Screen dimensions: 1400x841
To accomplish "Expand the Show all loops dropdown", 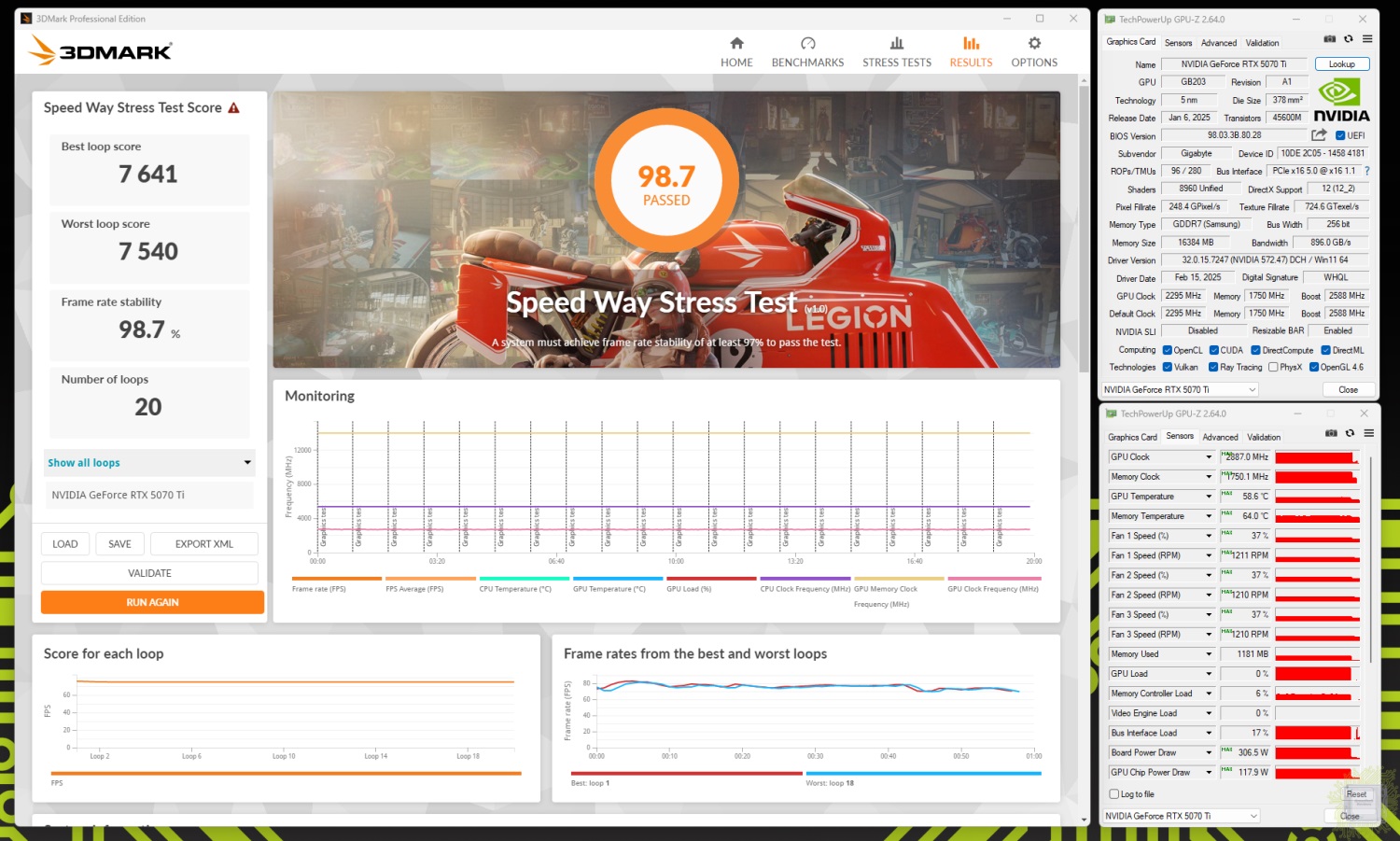I will 149,463.
